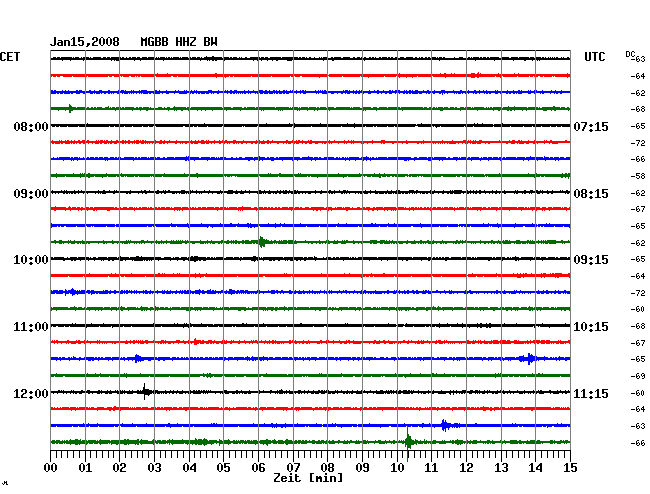Select the DC value -58
This screenshot has height=494, width=650.
tap(638, 176)
